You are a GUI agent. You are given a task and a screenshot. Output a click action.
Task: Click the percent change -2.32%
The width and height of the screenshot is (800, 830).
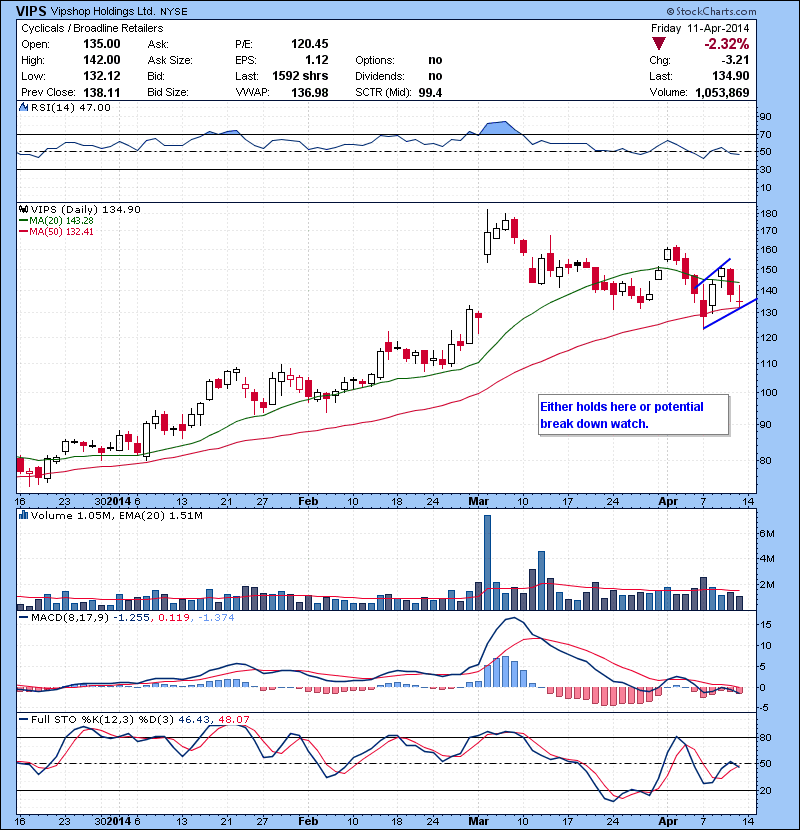click(x=726, y=44)
